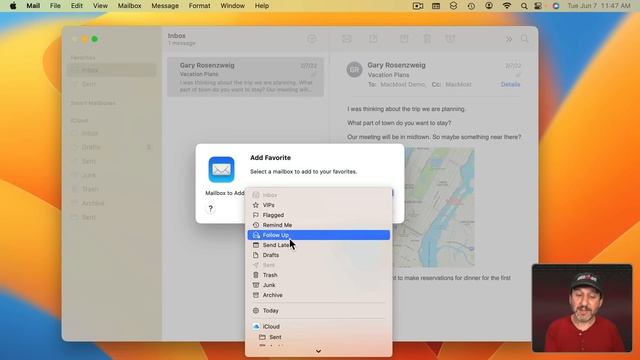The image size is (640, 360).
Task: Open the Wi-Fi status menu
Action: pyautogui.click(x=507, y=6)
